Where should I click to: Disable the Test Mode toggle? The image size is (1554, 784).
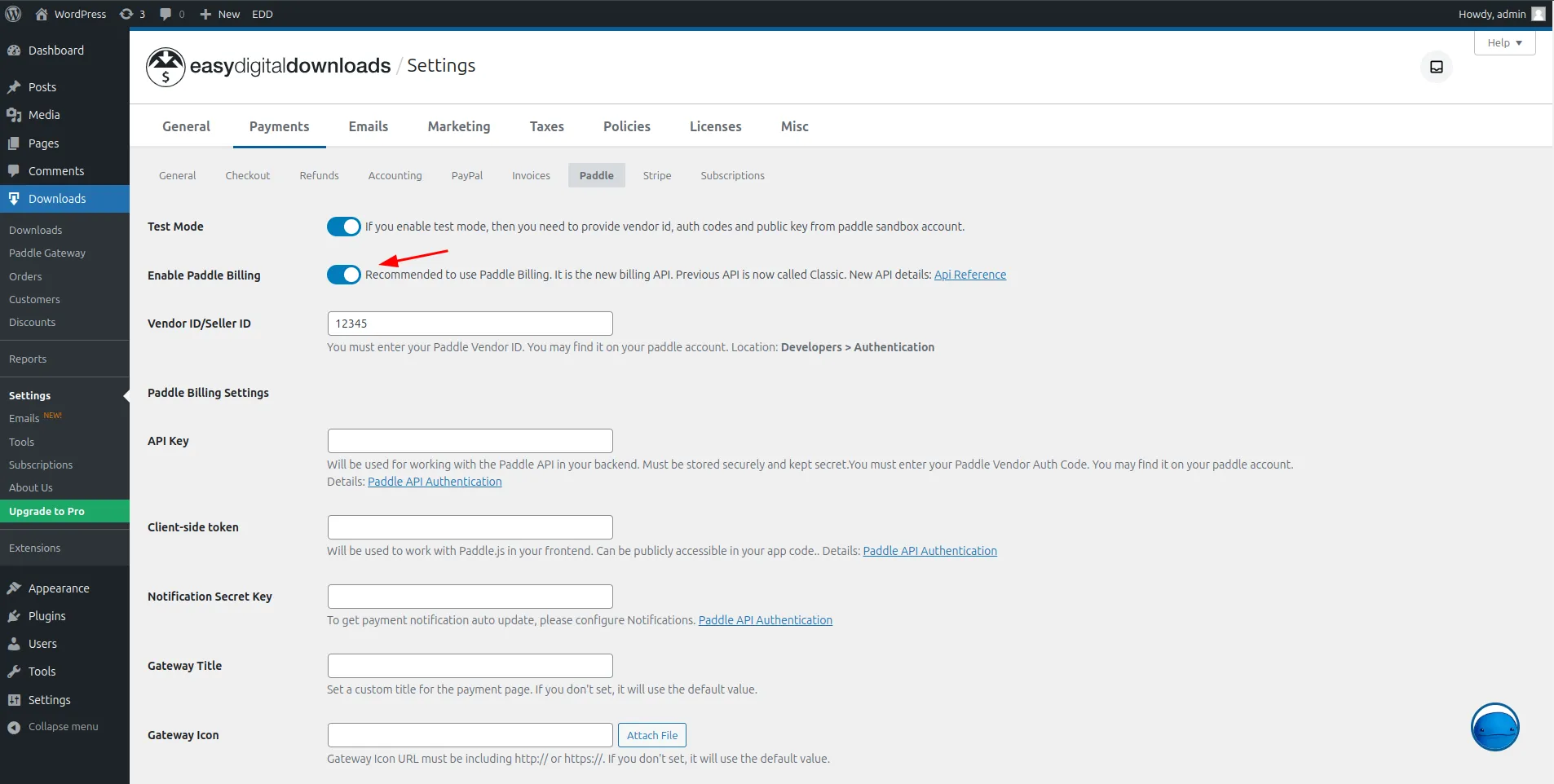tap(343, 227)
